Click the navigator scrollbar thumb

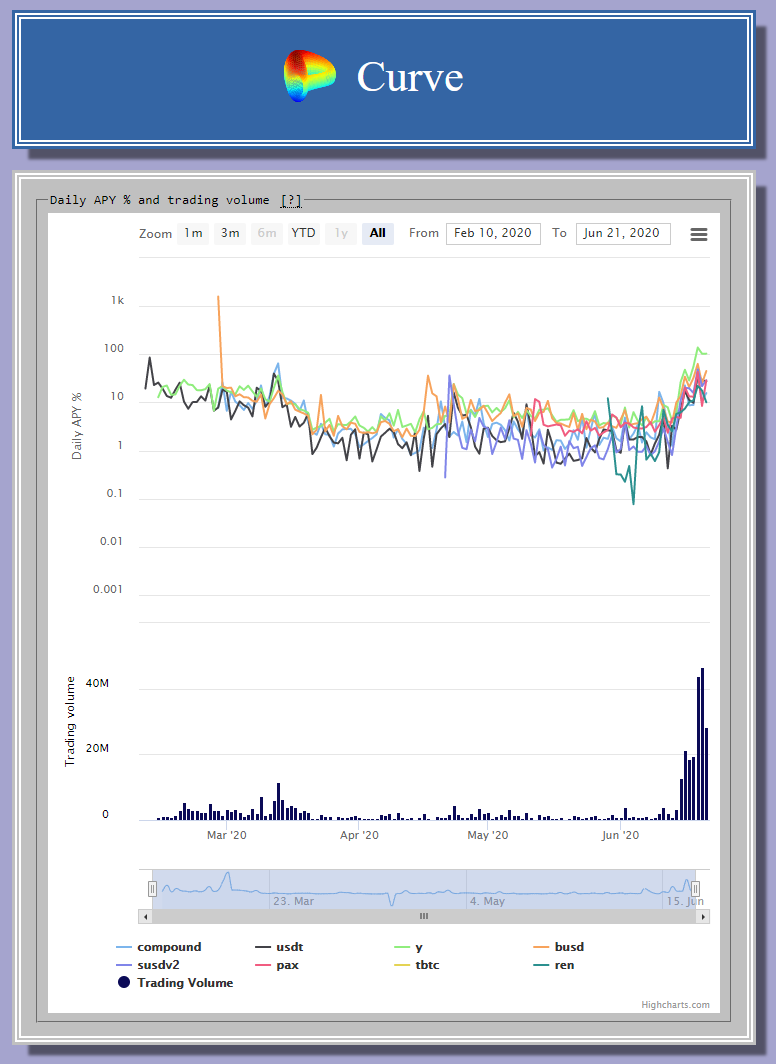tap(423, 916)
